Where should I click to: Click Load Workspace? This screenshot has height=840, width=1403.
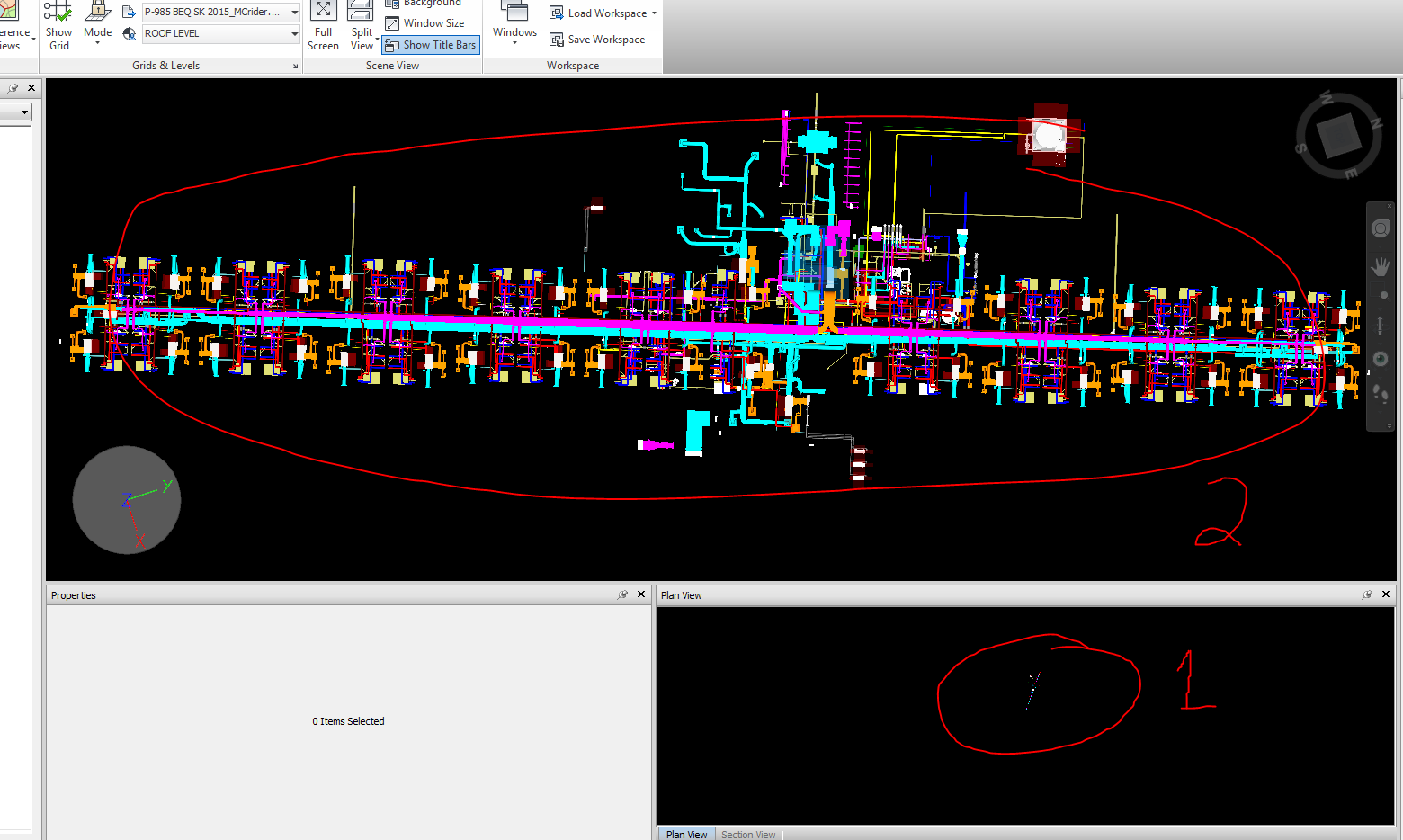598,13
